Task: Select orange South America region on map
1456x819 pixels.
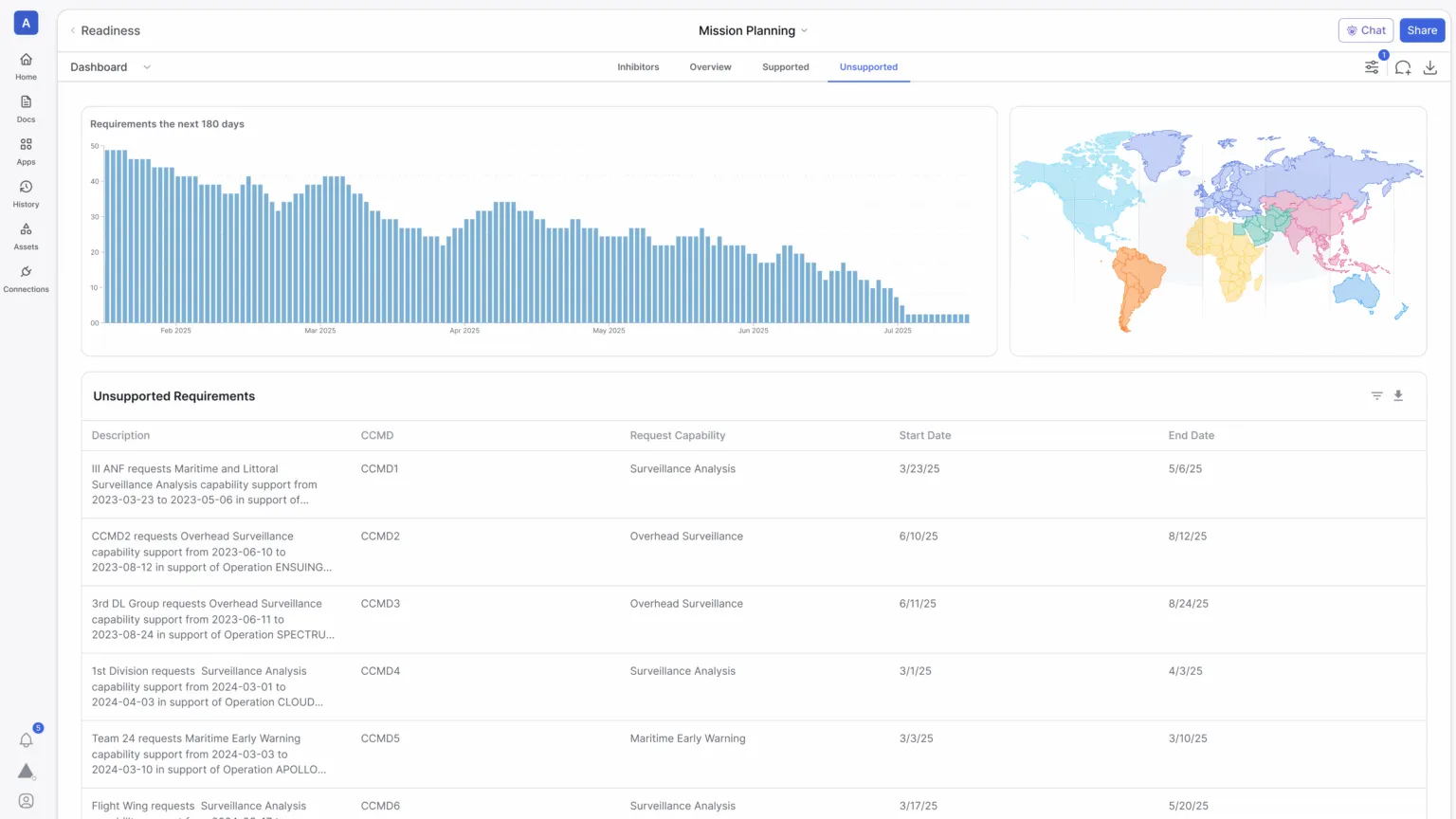Action: pyautogui.click(x=1135, y=282)
